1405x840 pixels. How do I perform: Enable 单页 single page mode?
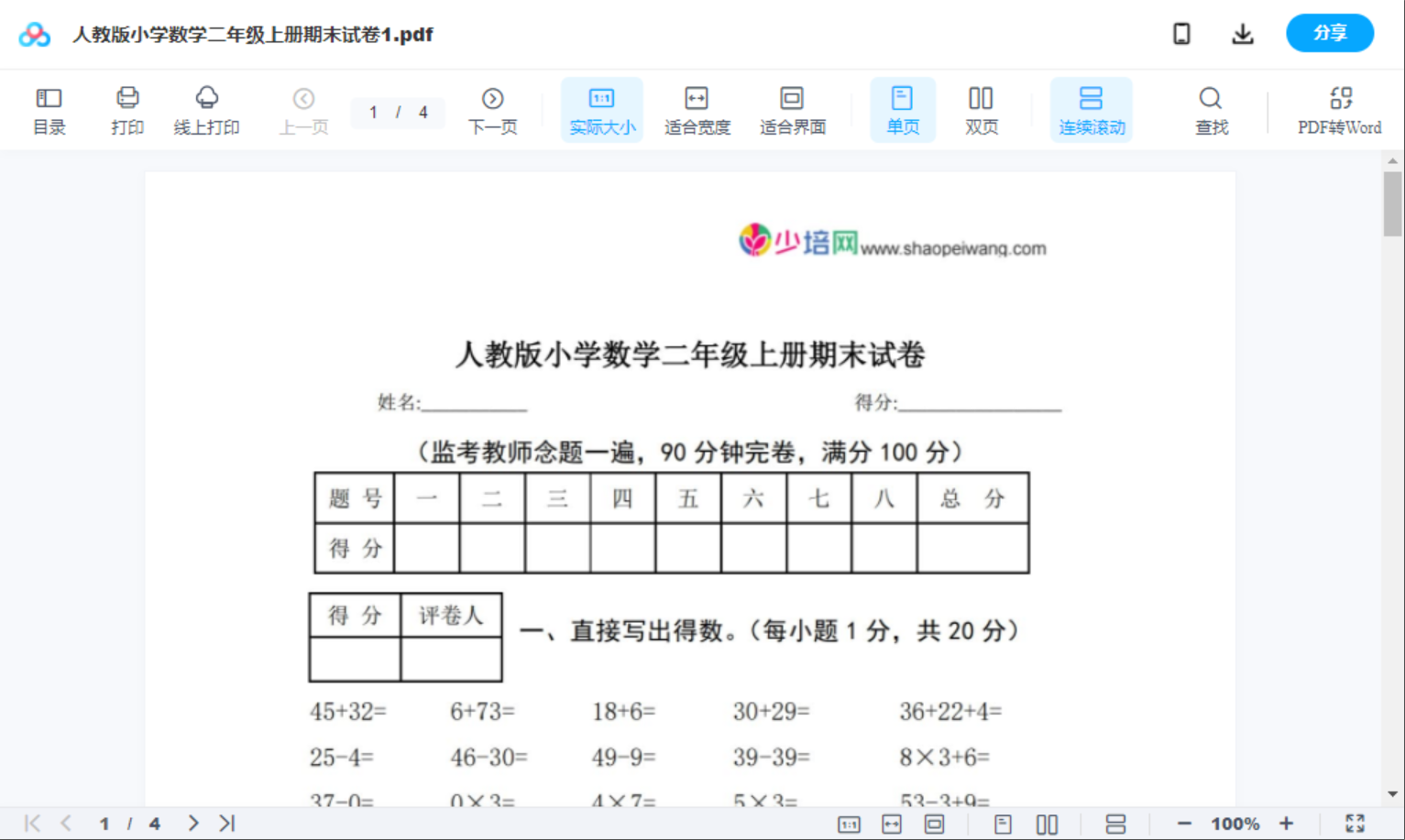pos(903,108)
